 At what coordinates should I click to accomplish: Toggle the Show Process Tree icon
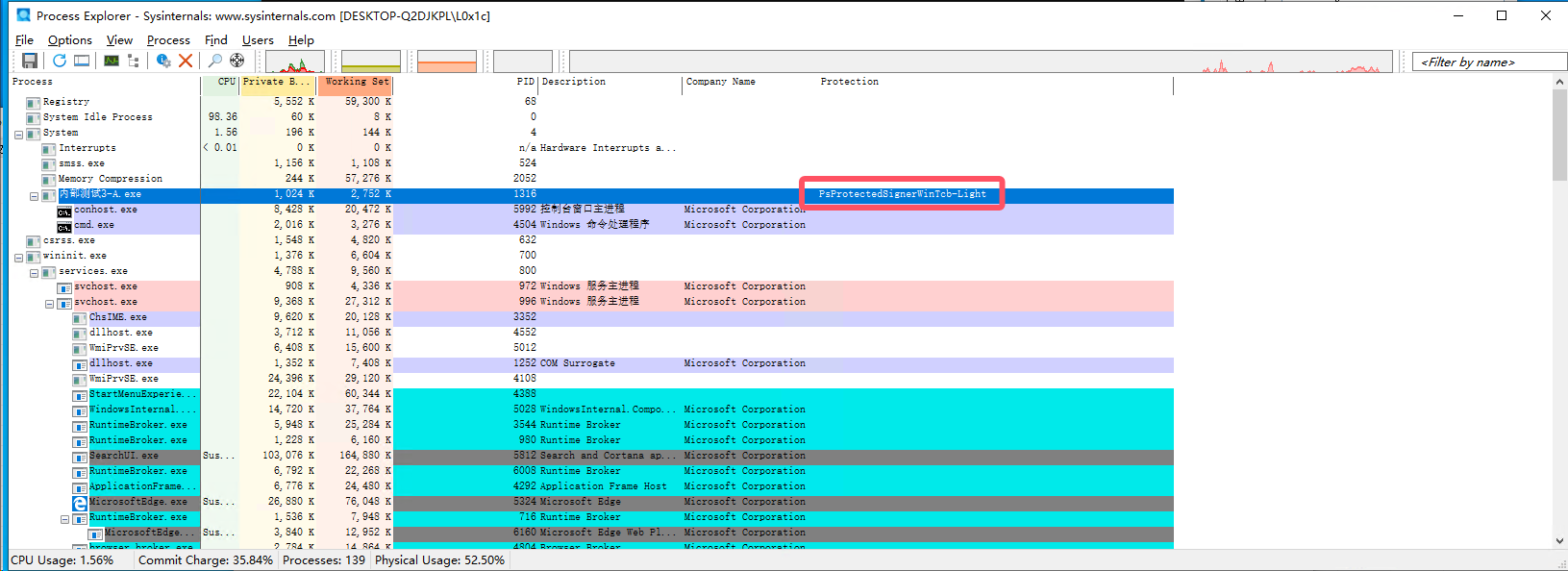134,61
